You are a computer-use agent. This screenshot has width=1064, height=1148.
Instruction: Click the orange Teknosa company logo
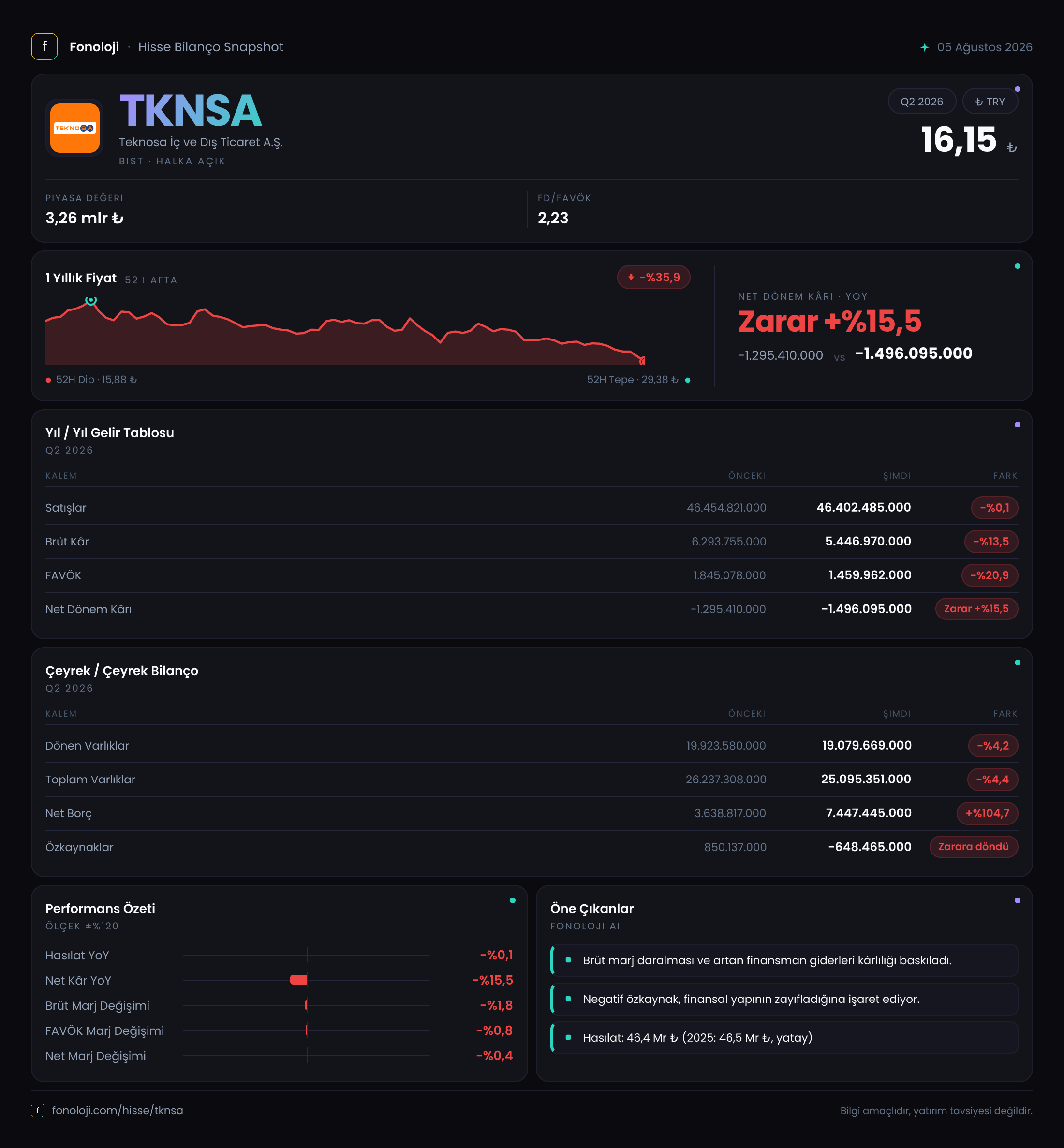pos(75,128)
